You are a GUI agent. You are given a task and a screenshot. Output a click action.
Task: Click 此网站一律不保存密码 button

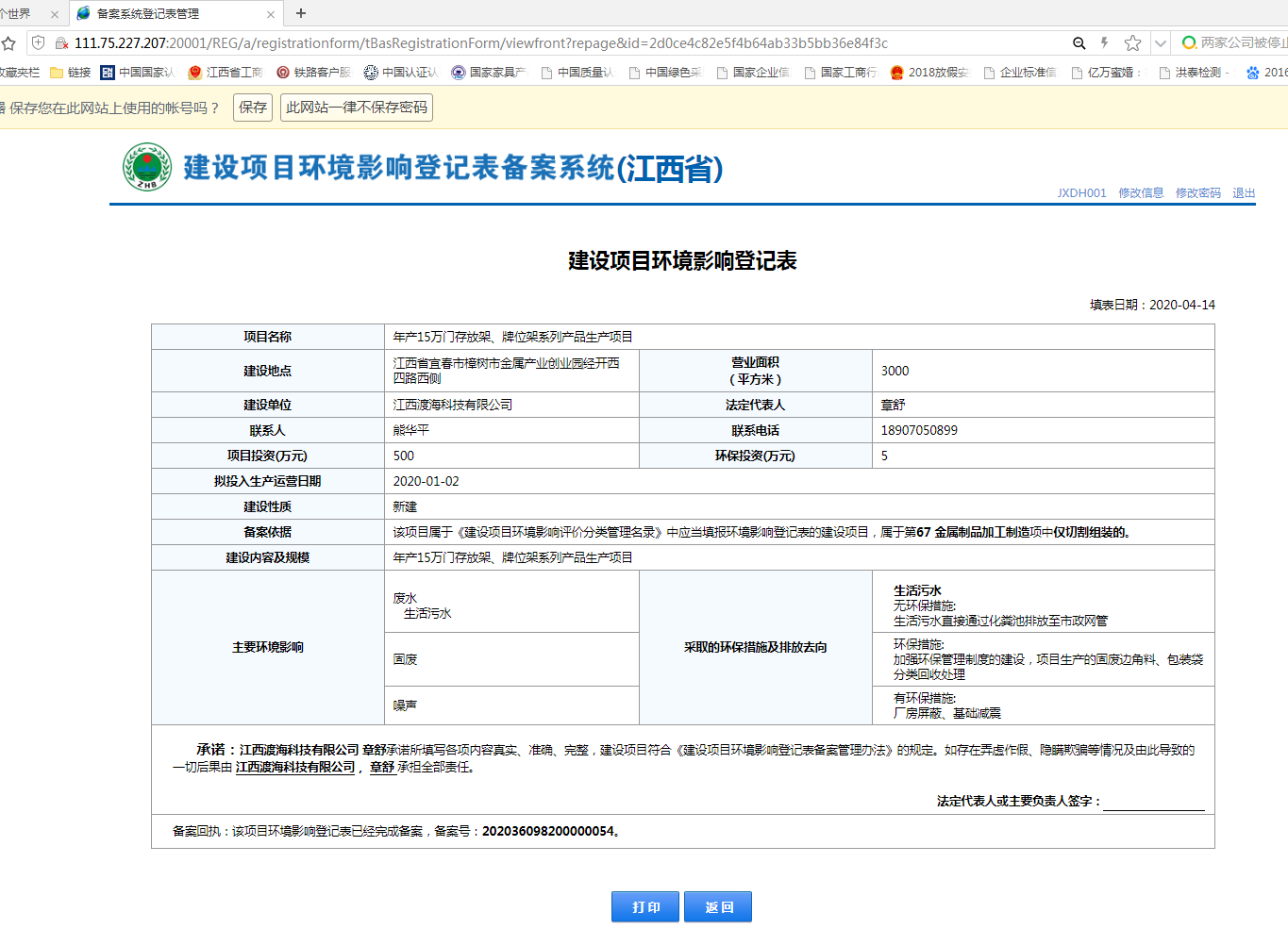(357, 108)
